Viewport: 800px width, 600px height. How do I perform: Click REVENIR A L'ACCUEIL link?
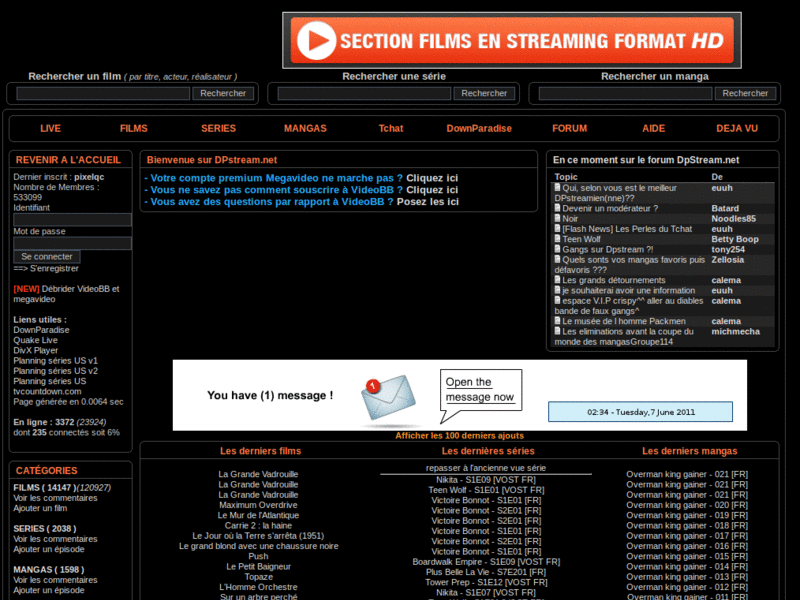[x=68, y=160]
